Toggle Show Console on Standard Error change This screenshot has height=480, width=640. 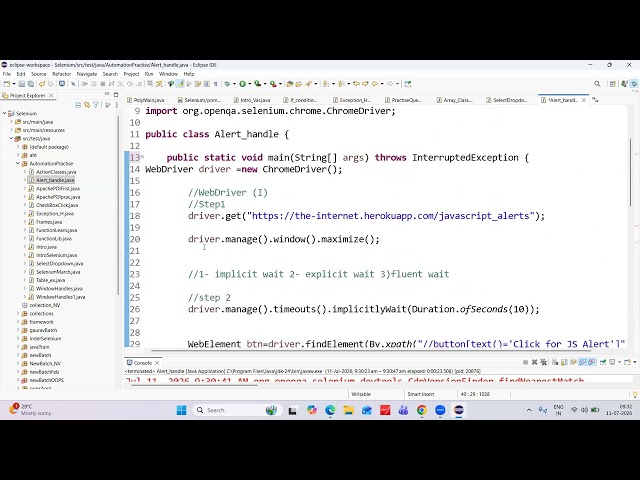point(592,362)
